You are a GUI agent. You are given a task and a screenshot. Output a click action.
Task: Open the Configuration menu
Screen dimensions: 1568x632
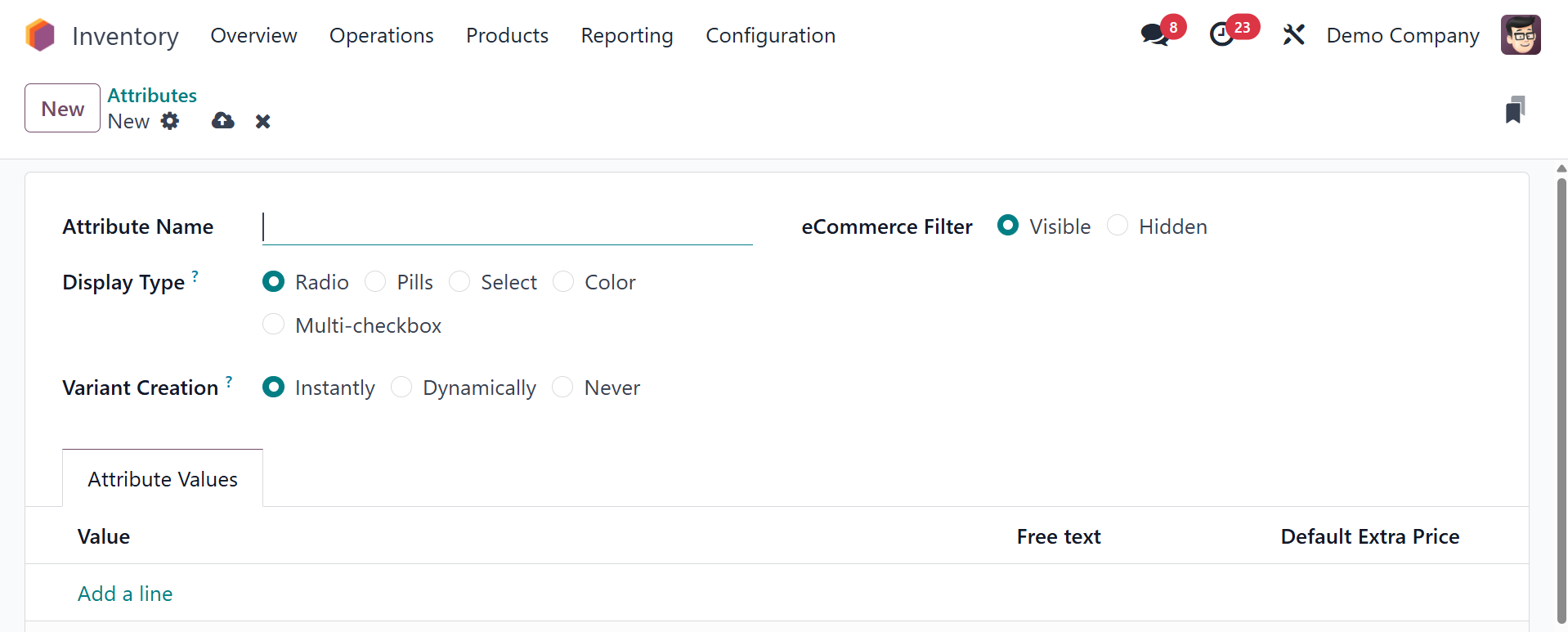[x=770, y=36]
